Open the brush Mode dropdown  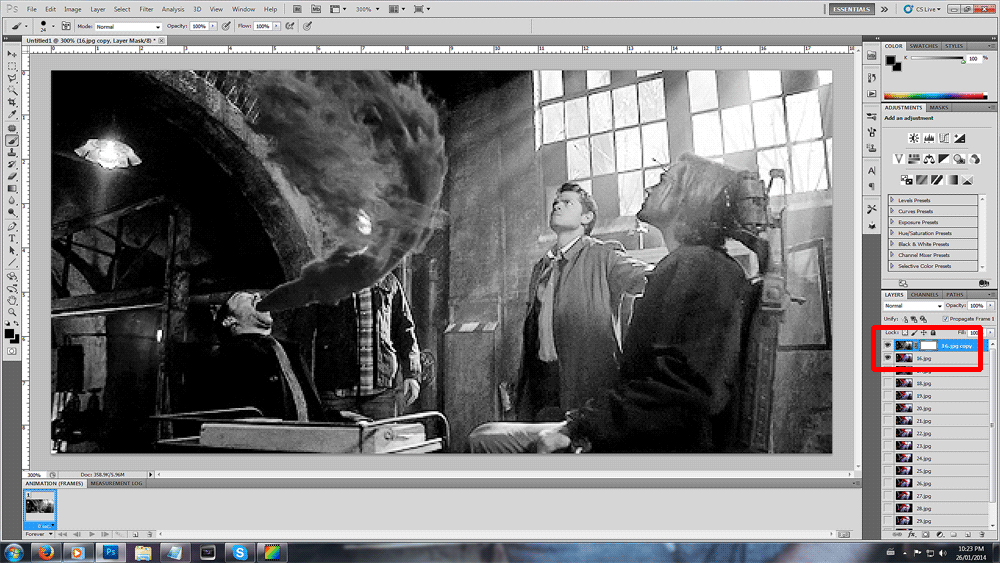[x=128, y=26]
